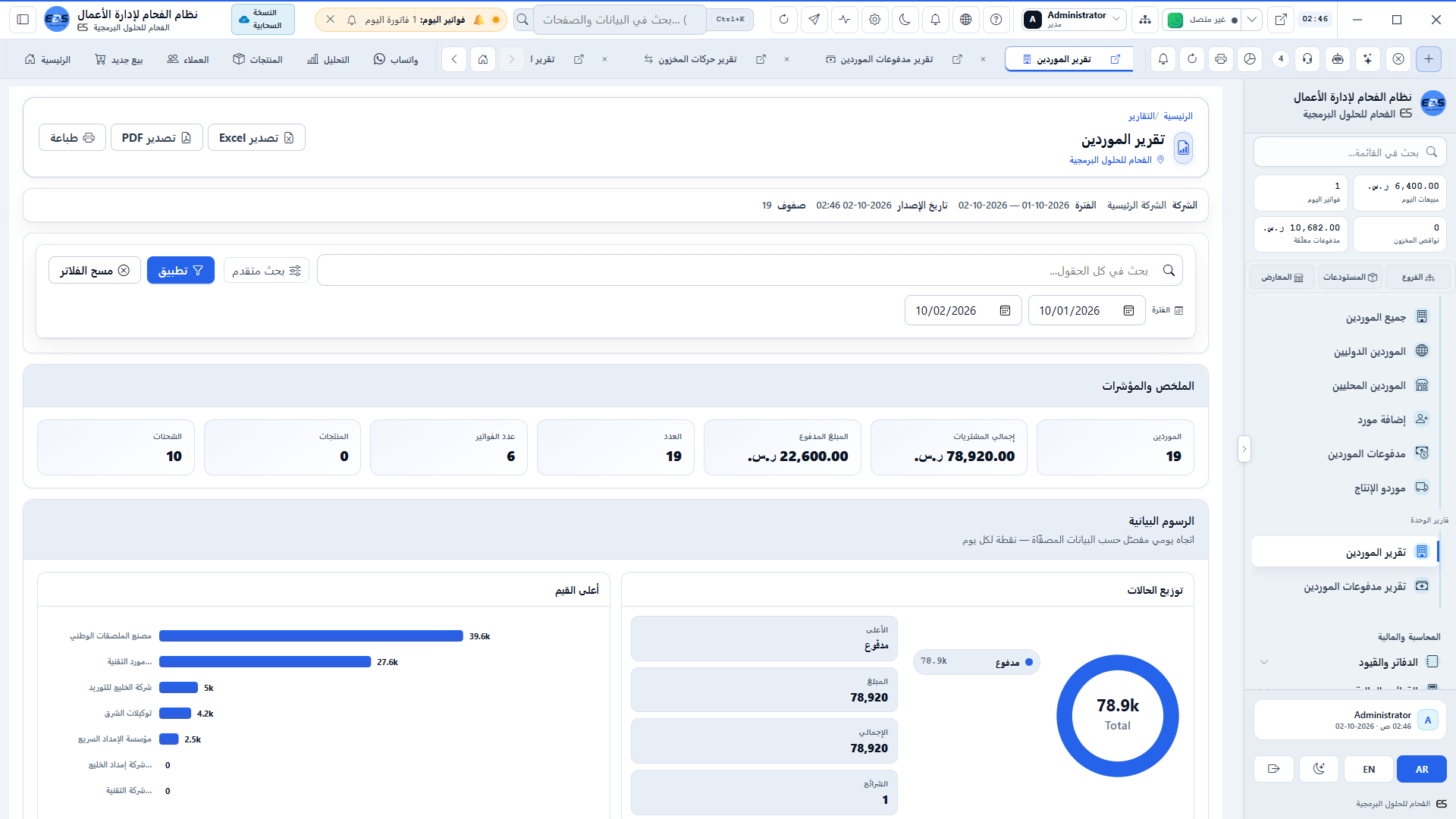The width and height of the screenshot is (1456, 819).
Task: Click the sparkle AI icon
Action: pyautogui.click(x=1368, y=59)
